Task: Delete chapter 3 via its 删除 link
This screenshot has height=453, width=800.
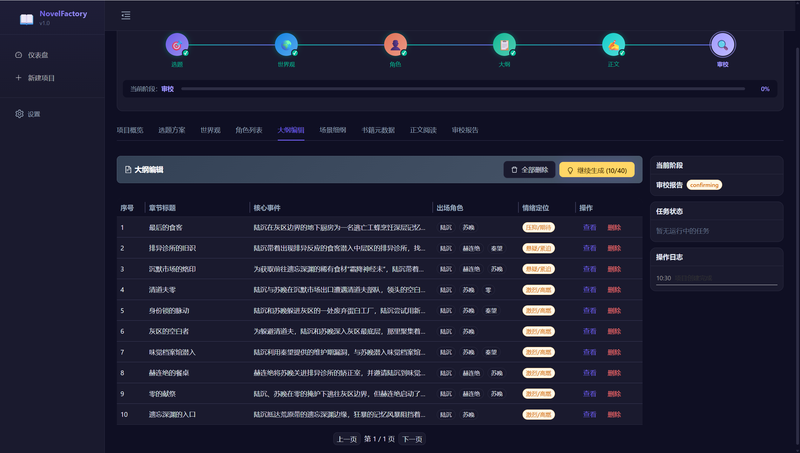Action: point(614,269)
